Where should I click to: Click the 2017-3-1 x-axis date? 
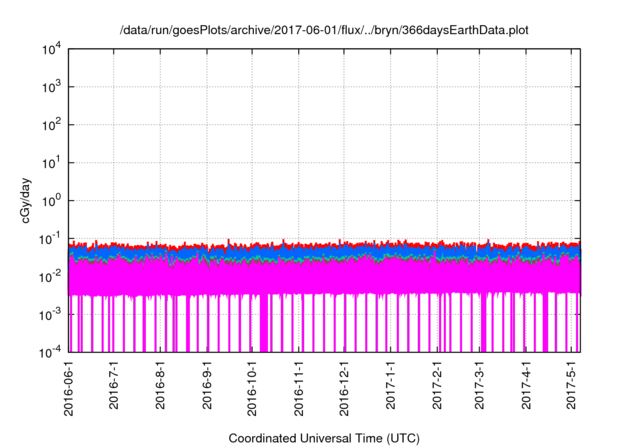point(479,385)
